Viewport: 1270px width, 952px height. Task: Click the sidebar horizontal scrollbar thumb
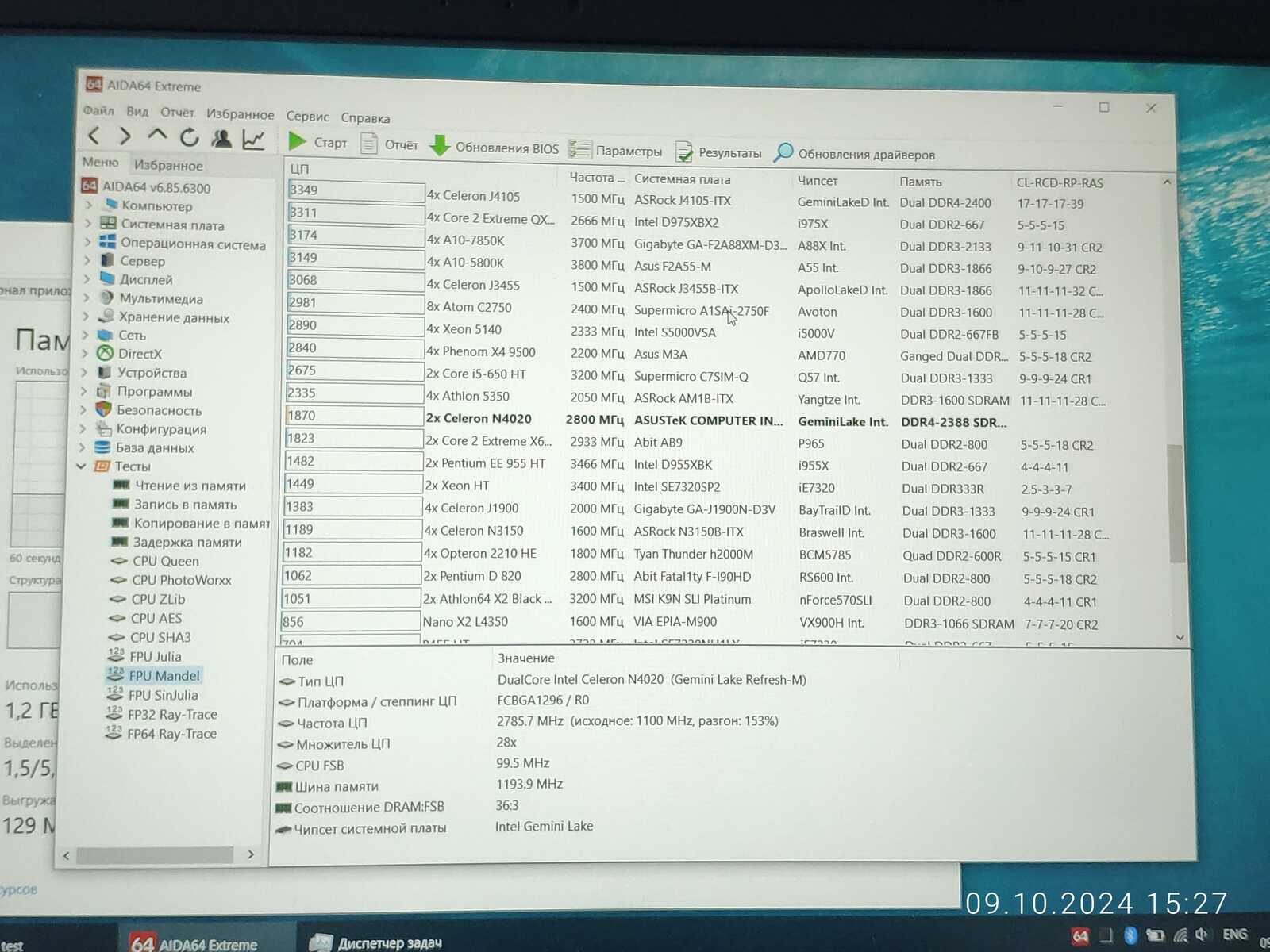click(155, 854)
